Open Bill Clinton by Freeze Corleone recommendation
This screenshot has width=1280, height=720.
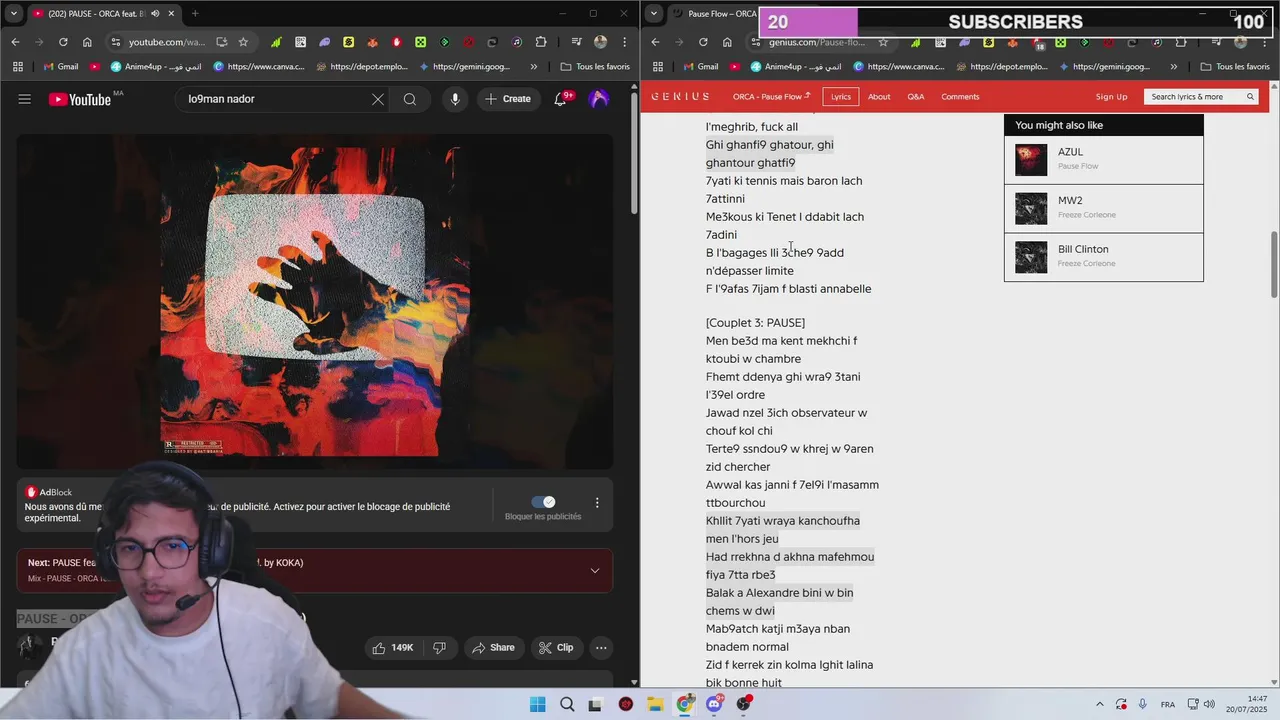click(1104, 257)
